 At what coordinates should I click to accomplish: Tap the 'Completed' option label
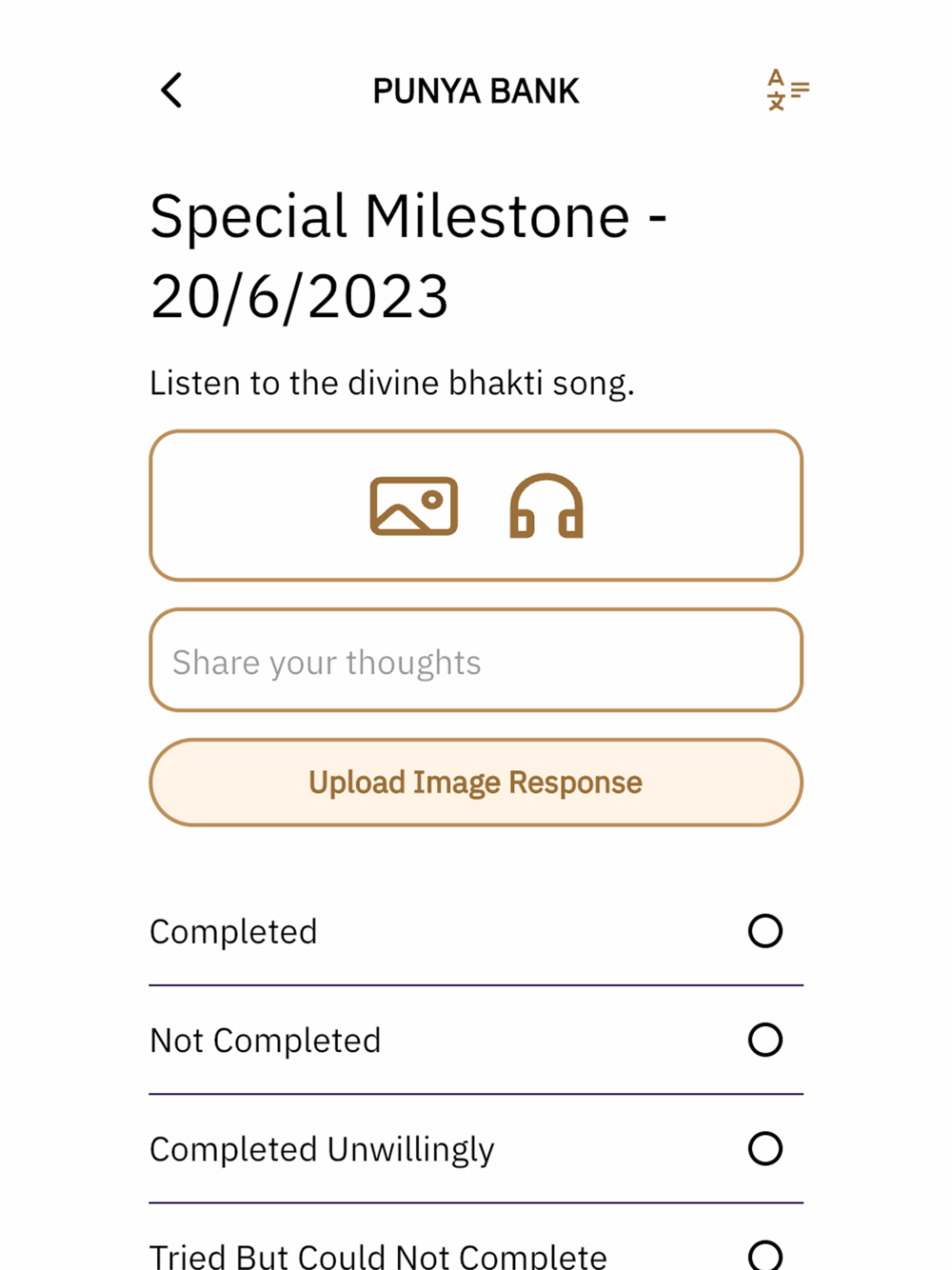coord(233,932)
